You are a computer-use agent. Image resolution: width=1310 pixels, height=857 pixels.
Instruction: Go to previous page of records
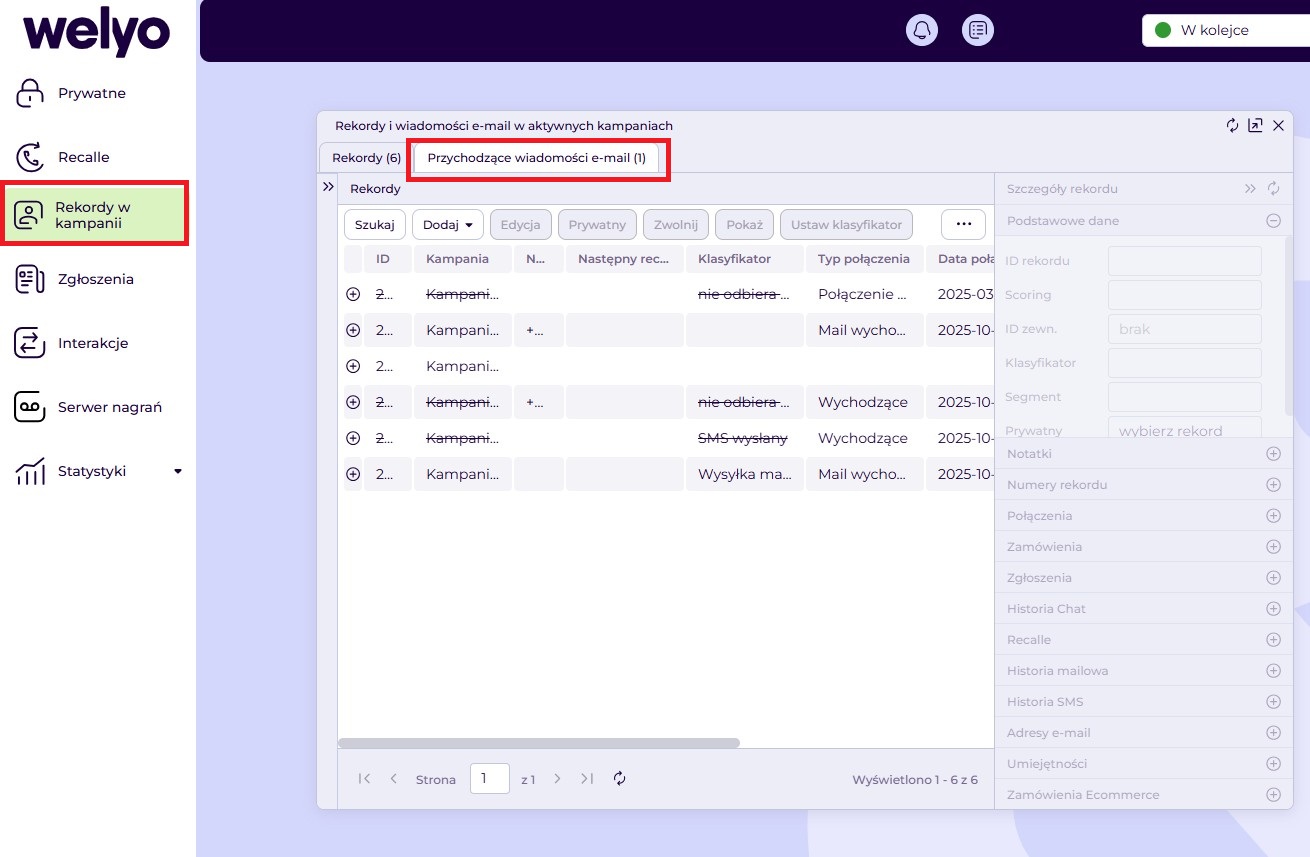tap(394, 779)
